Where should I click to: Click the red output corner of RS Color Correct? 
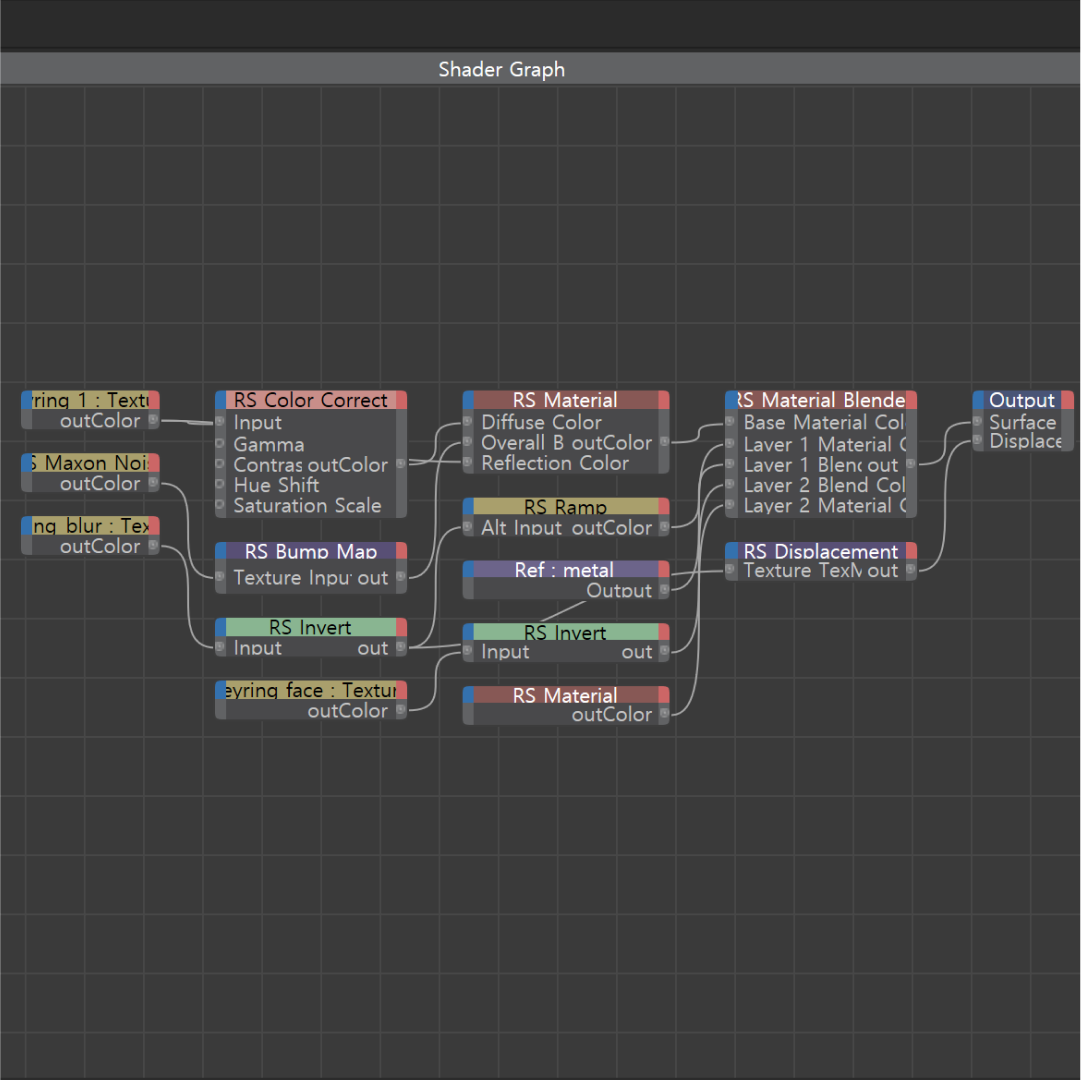click(401, 400)
